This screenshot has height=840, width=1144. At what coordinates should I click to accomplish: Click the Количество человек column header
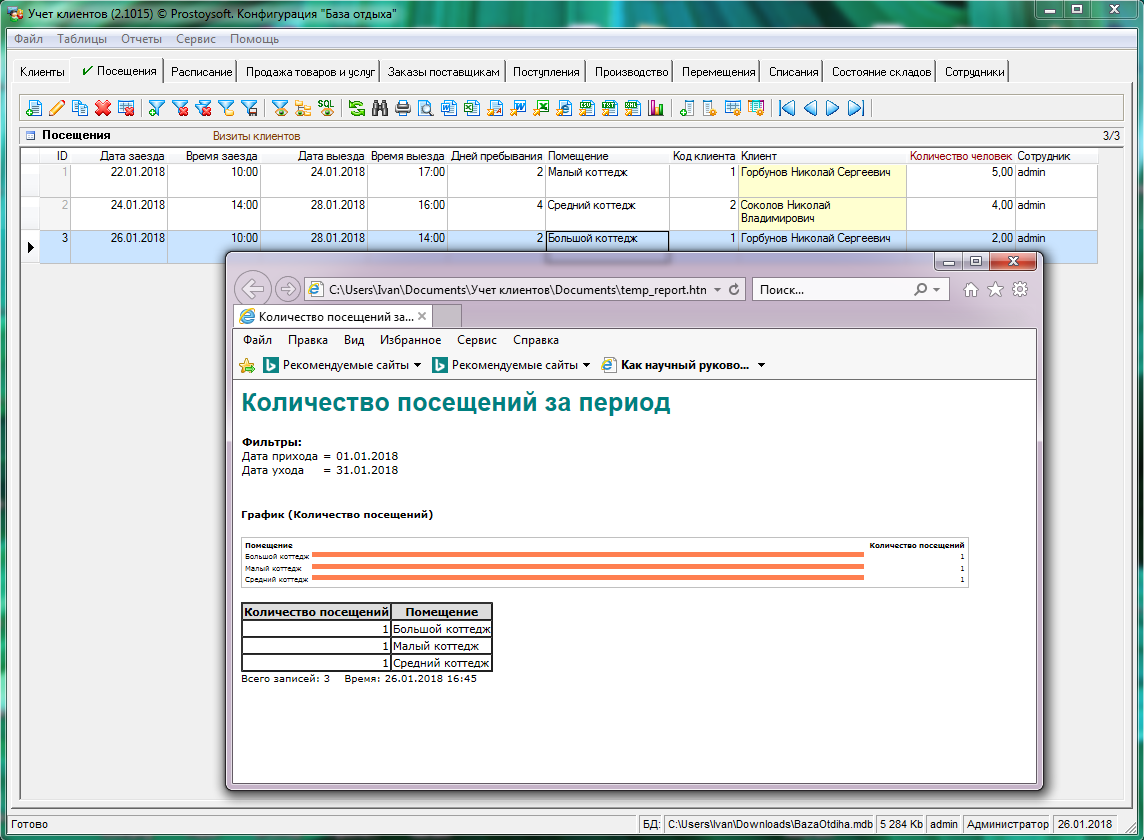coord(960,156)
